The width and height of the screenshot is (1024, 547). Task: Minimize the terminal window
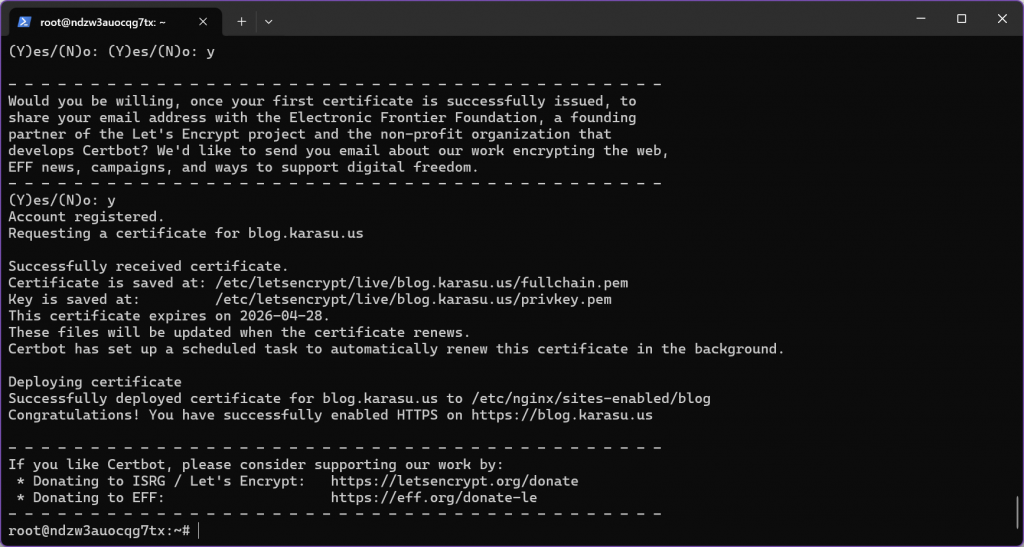pyautogui.click(x=914, y=19)
